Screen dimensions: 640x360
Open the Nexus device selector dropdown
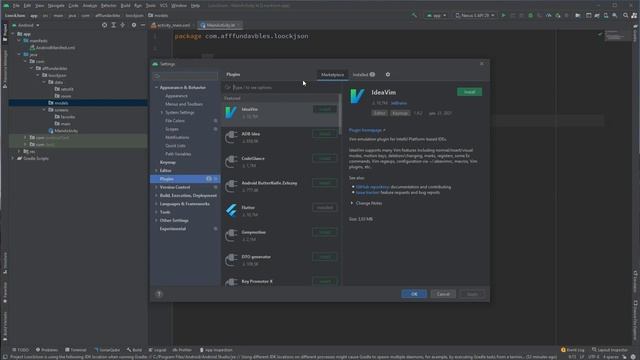coord(475,16)
